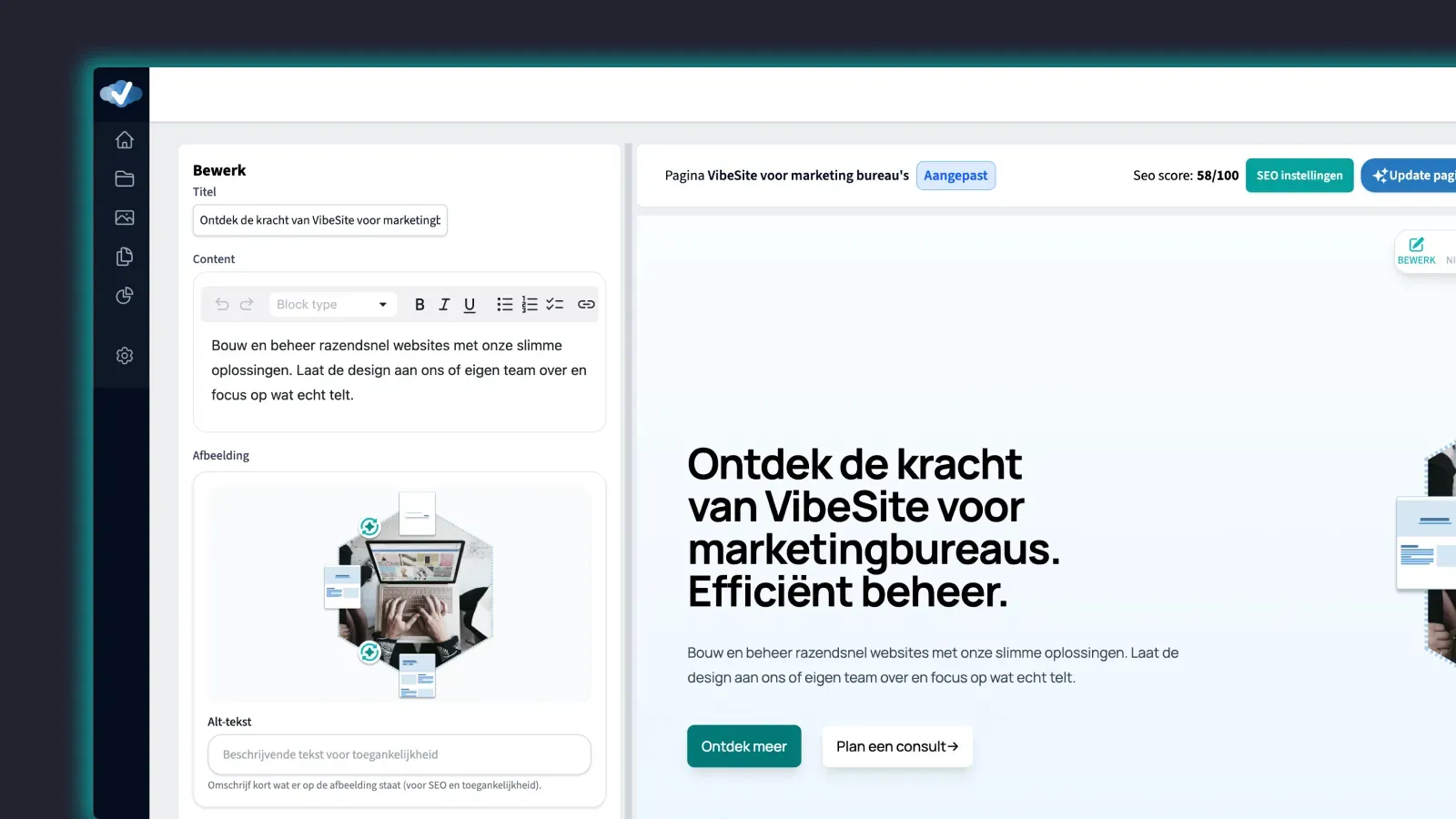This screenshot has height=819, width=1456.
Task: Insert a numbered list
Action: pos(530,305)
